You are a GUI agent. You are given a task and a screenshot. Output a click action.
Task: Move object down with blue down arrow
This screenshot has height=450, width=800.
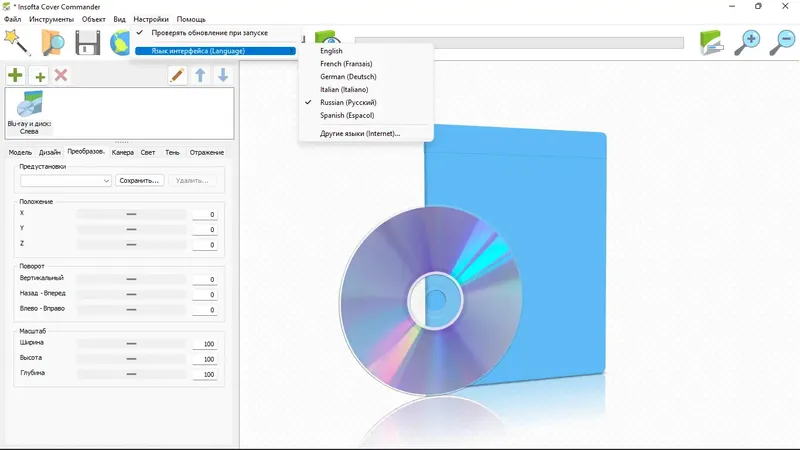pyautogui.click(x=223, y=76)
